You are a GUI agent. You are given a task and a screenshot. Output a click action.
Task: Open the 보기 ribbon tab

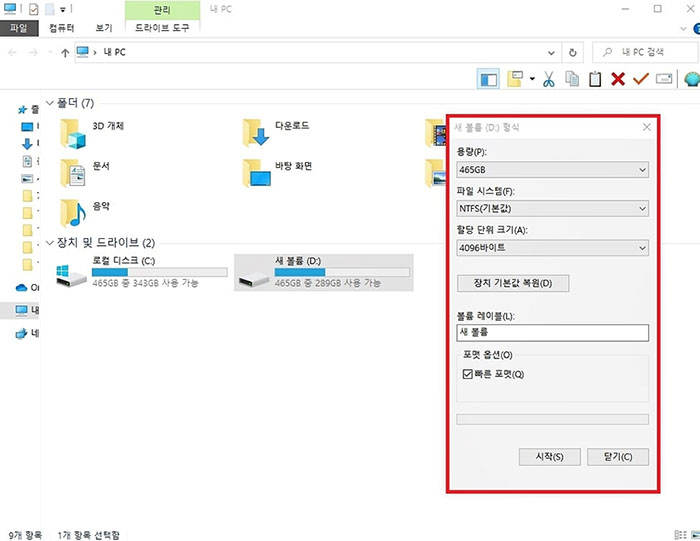pos(104,28)
